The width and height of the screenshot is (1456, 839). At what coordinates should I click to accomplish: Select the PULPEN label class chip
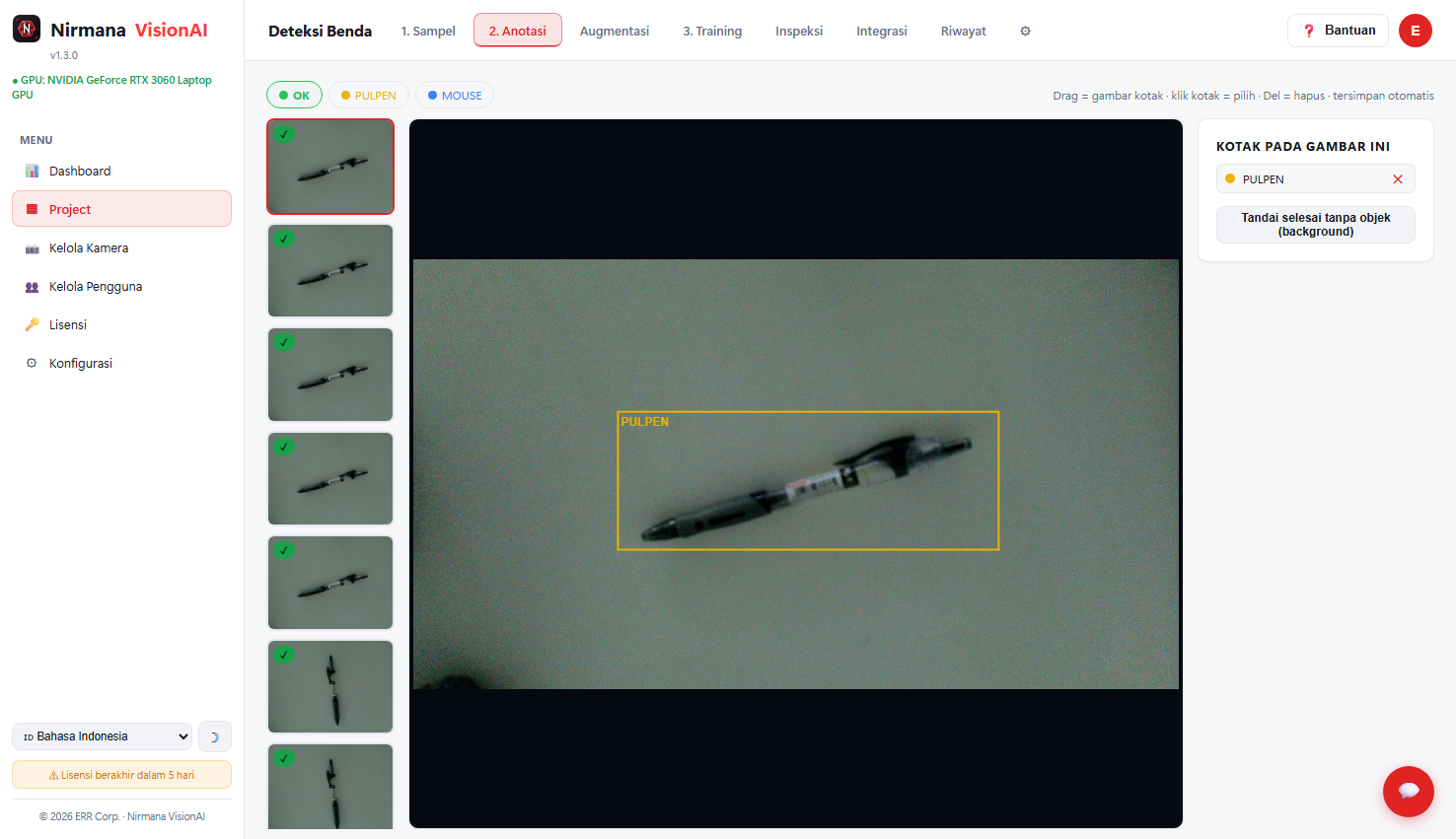click(368, 96)
